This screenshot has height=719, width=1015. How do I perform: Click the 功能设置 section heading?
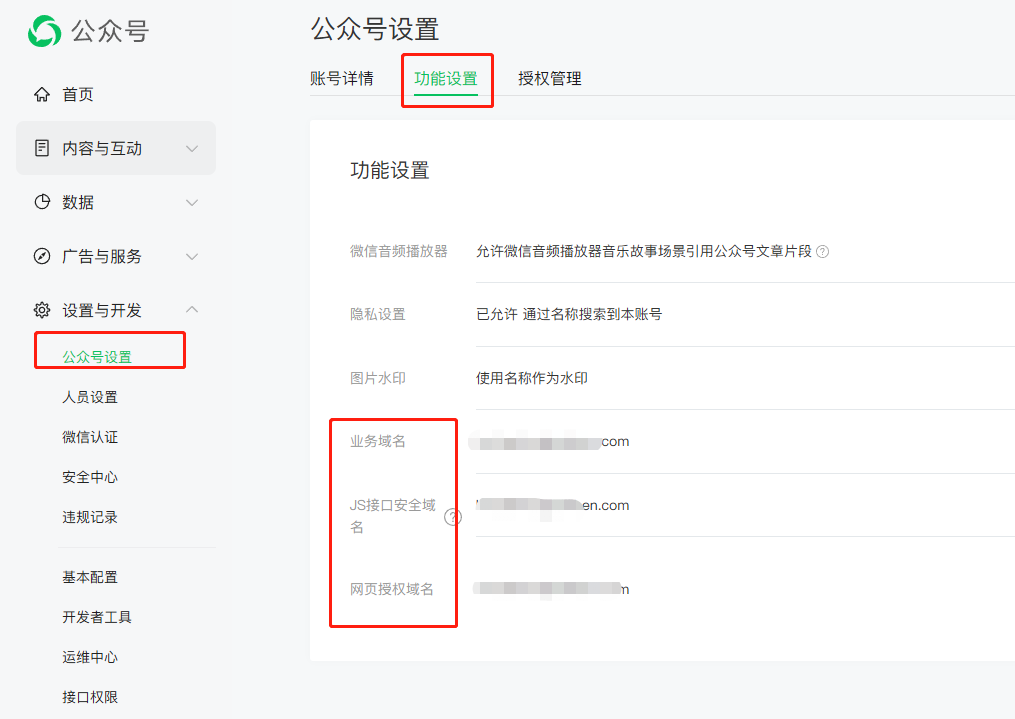tap(390, 170)
